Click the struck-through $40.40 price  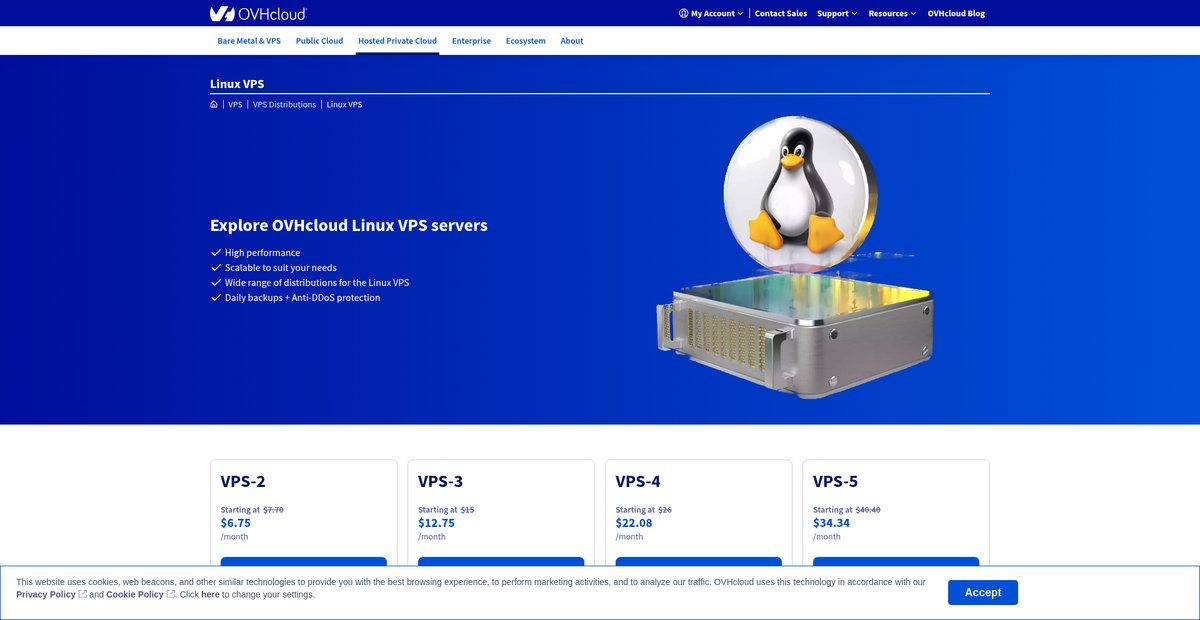868,509
